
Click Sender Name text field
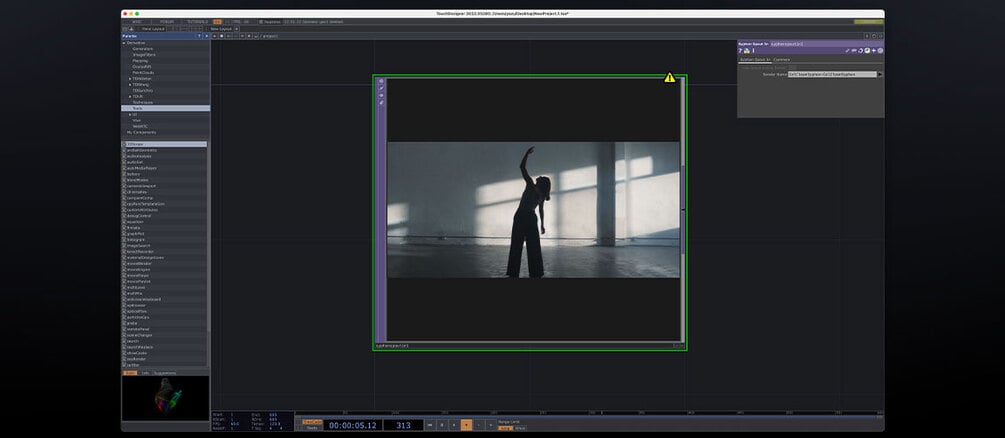832,74
